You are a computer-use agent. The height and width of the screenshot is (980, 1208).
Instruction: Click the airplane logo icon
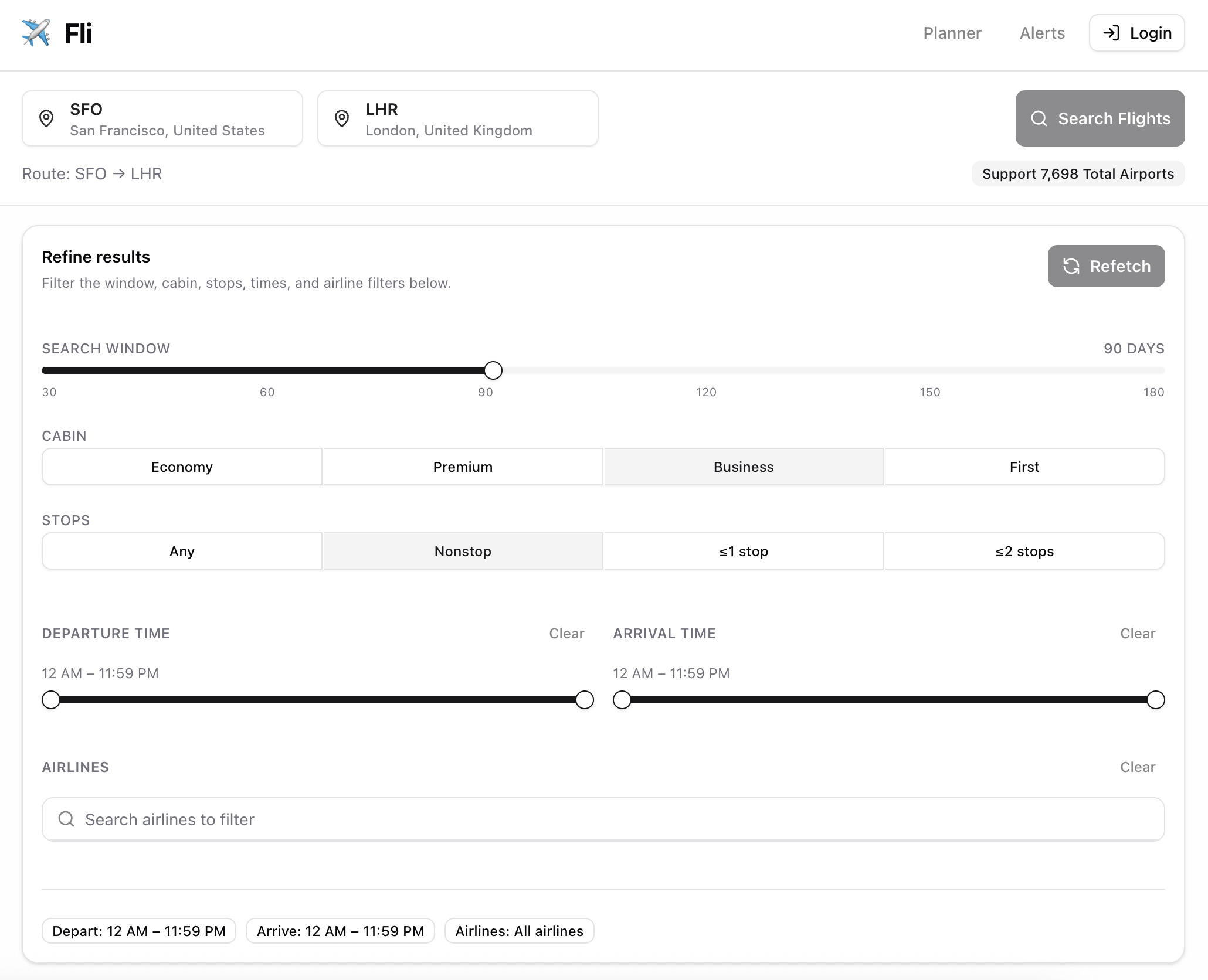coord(36,33)
